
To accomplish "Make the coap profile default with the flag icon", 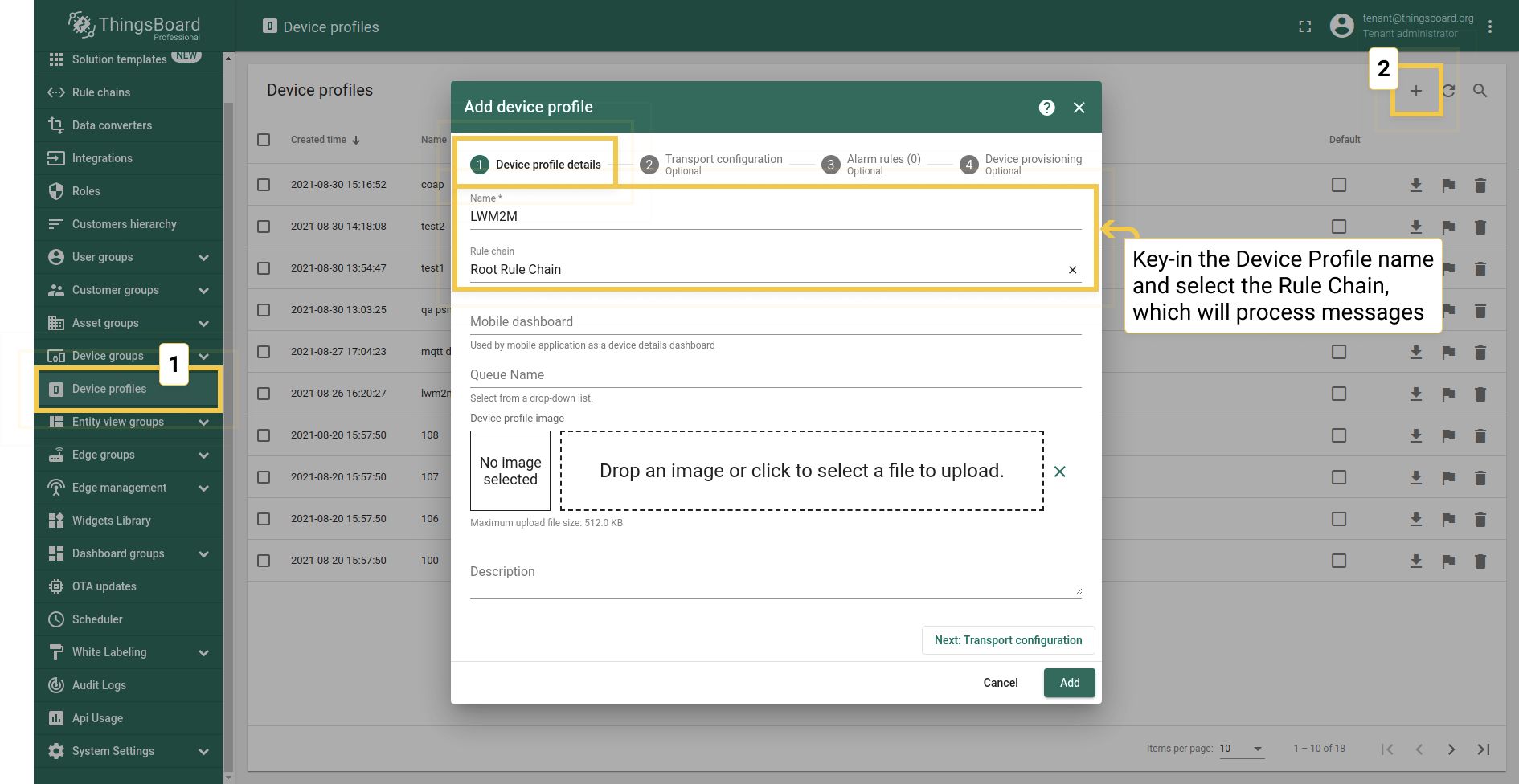I will click(1448, 186).
